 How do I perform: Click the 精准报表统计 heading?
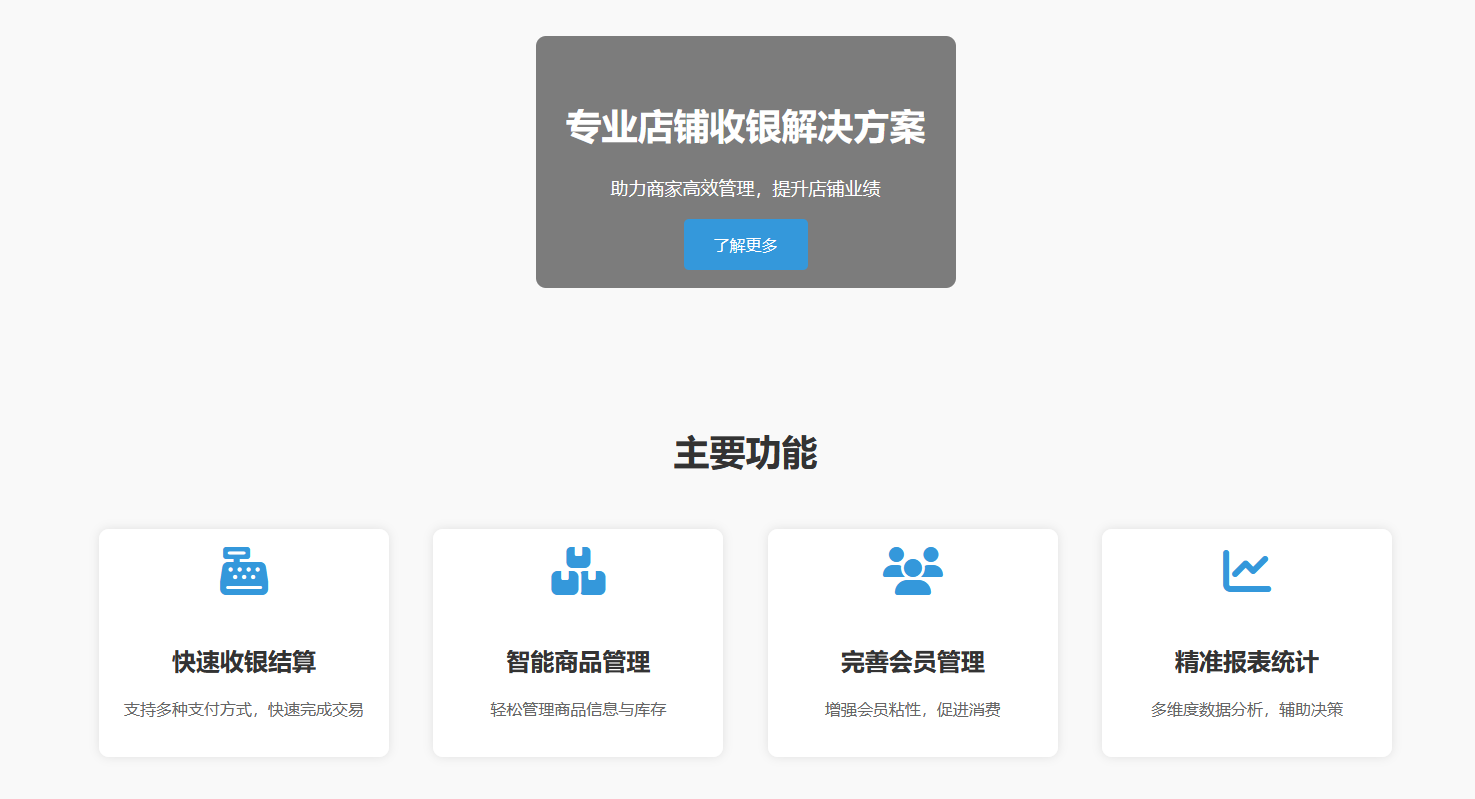pos(1247,662)
